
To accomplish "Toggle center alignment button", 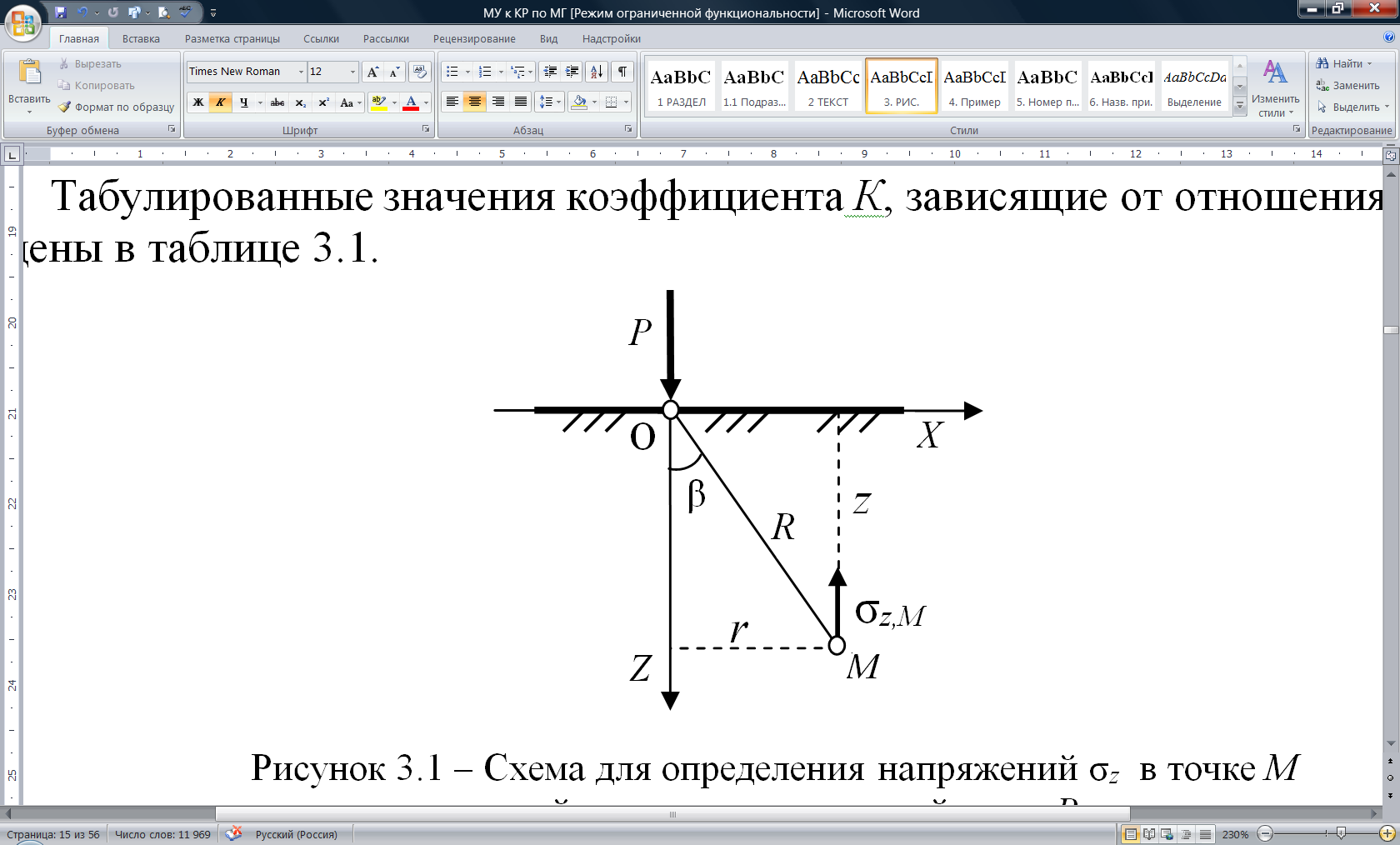I will (475, 102).
